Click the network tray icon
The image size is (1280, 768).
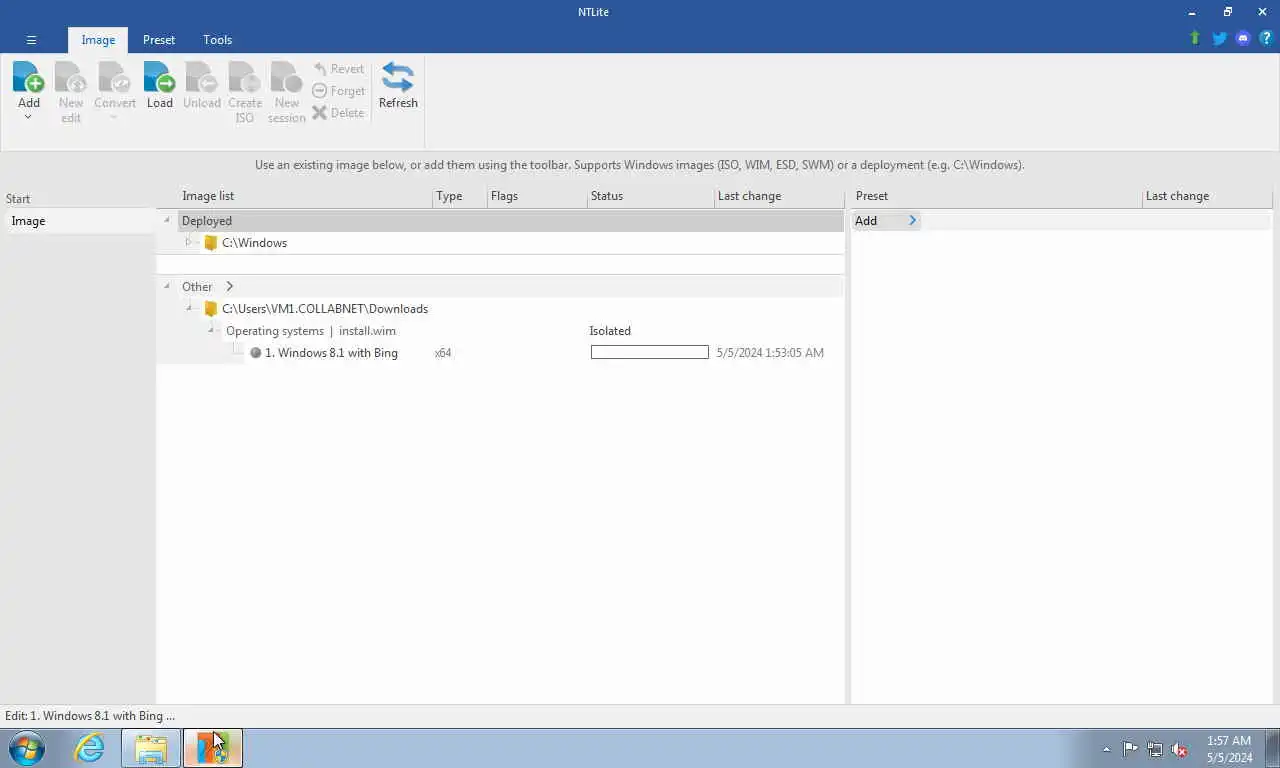point(1155,749)
